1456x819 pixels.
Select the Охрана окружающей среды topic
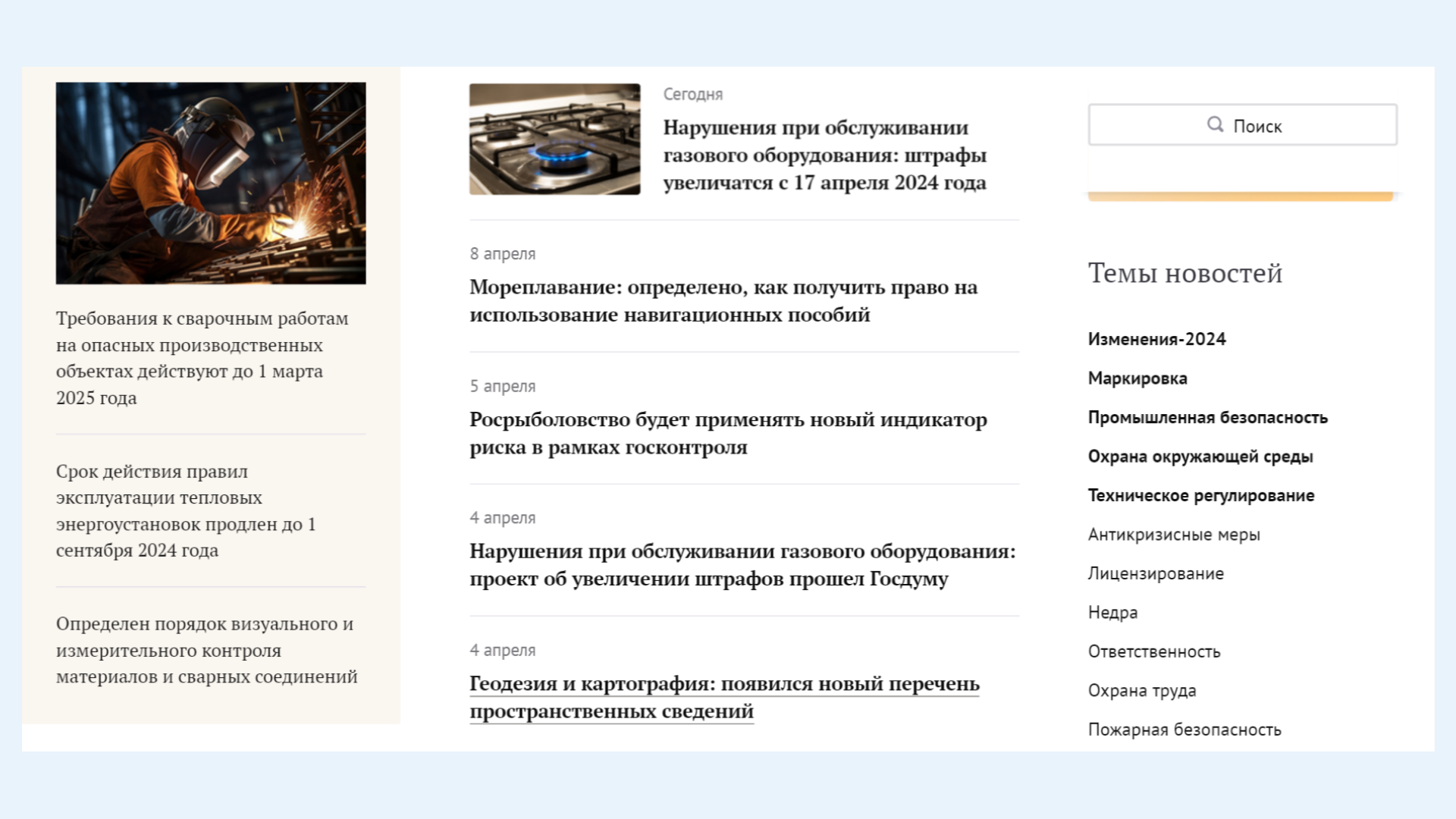pos(1200,457)
